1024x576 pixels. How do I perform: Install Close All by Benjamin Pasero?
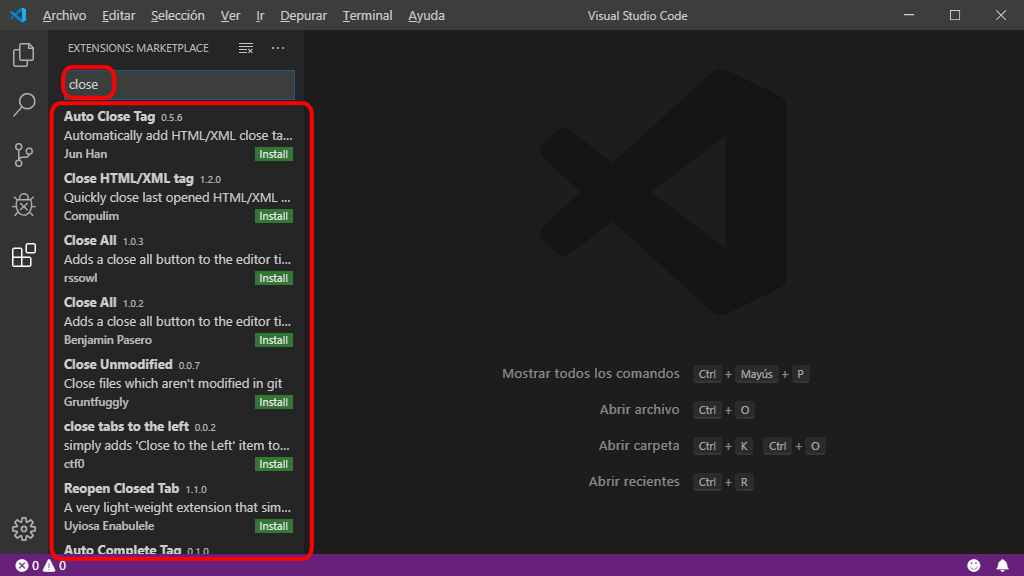[274, 340]
